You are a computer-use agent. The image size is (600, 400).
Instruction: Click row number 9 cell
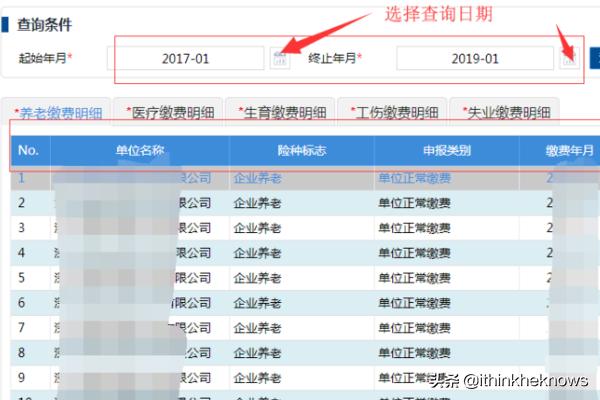30,378
